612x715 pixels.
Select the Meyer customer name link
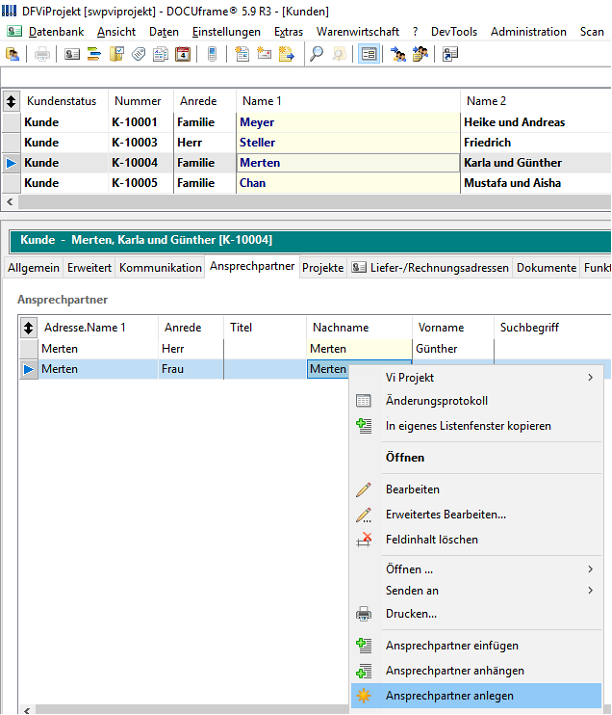pyautogui.click(x=257, y=122)
